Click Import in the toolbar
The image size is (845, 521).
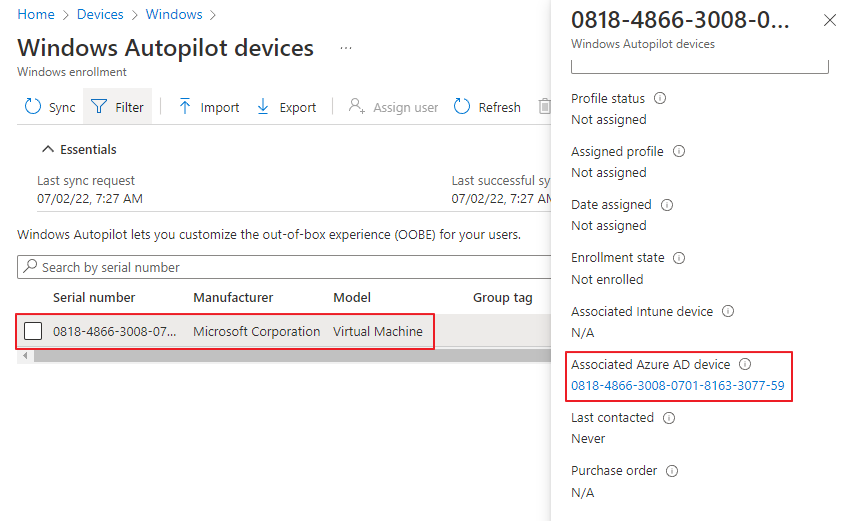(209, 107)
